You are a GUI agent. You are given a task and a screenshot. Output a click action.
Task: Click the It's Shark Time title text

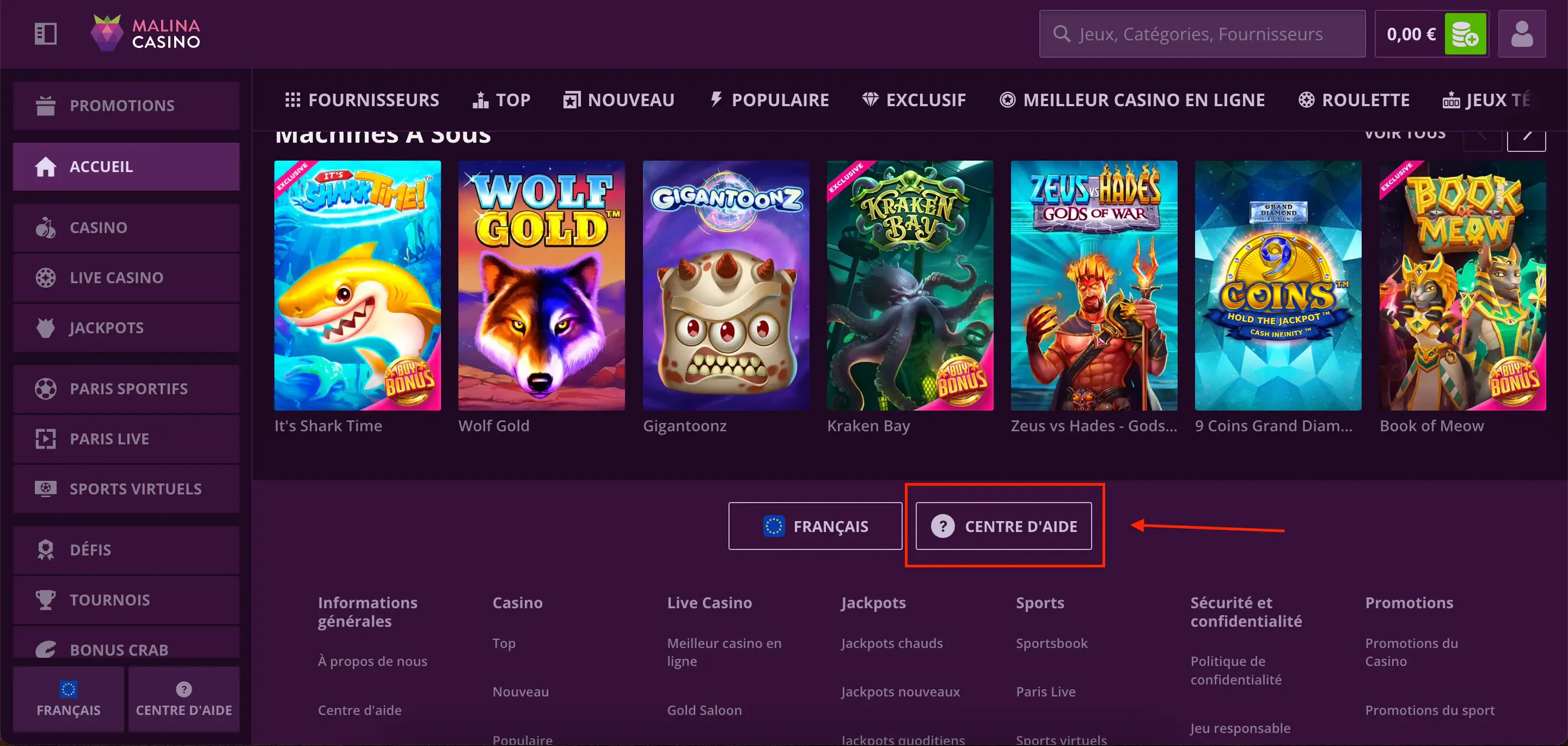pyautogui.click(x=328, y=426)
